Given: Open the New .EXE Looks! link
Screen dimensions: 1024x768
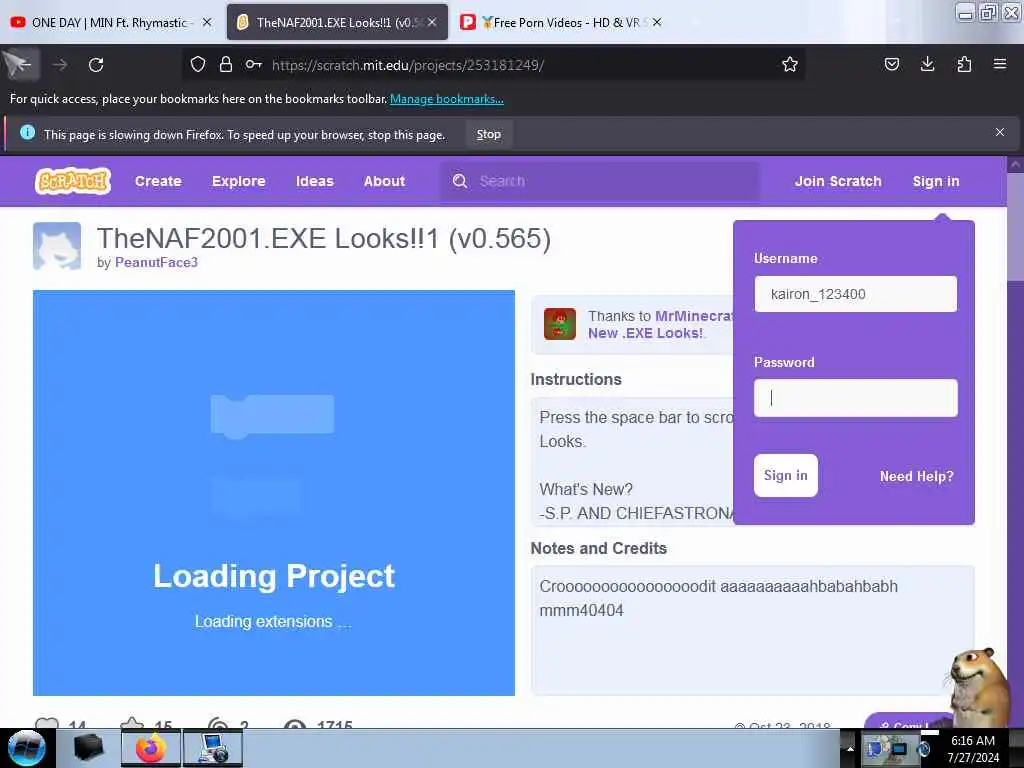Looking at the screenshot, I should (x=645, y=333).
